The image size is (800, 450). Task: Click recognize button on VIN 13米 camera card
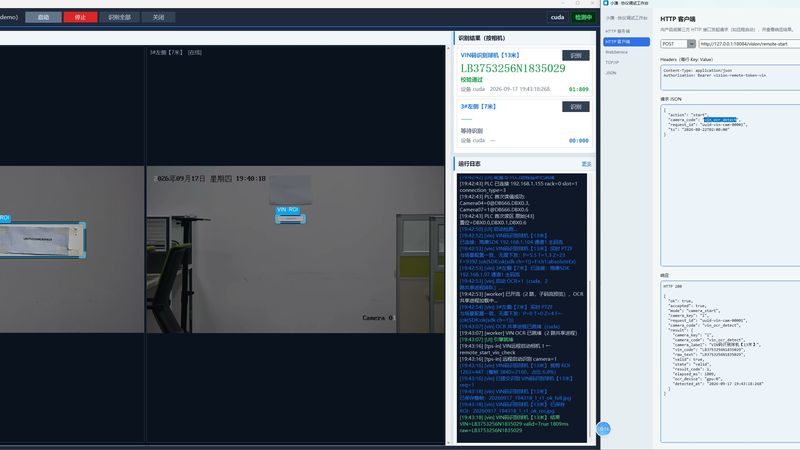point(576,55)
